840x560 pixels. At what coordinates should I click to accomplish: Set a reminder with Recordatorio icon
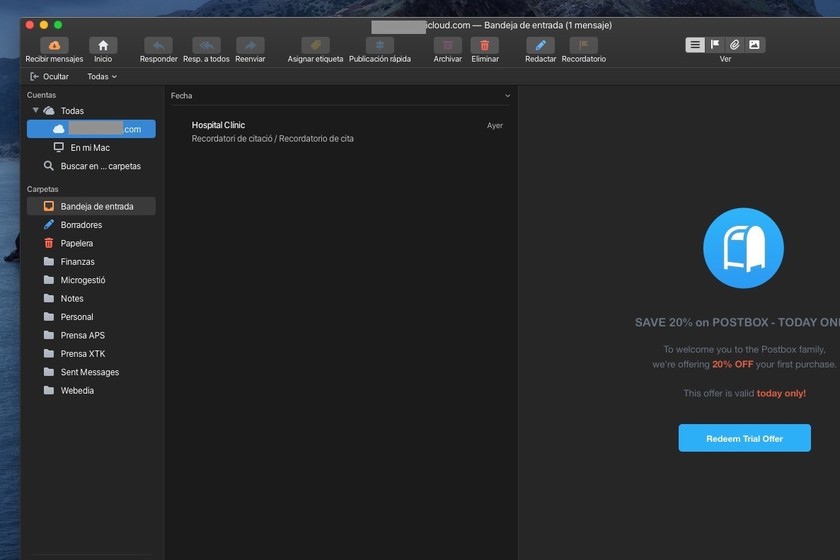(x=583, y=46)
